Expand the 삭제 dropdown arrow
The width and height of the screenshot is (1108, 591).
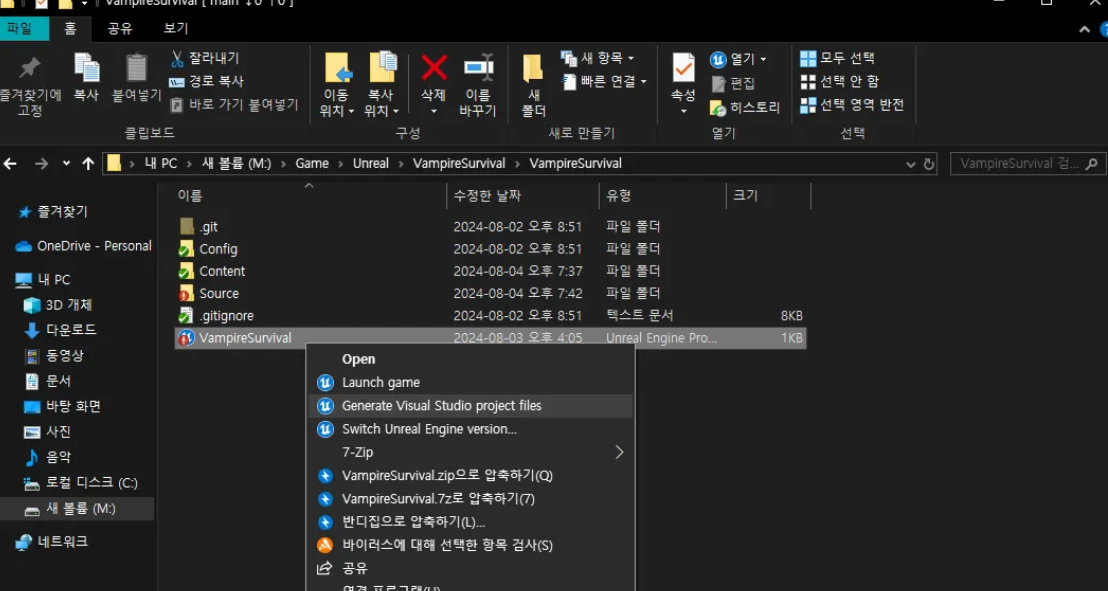(x=434, y=112)
